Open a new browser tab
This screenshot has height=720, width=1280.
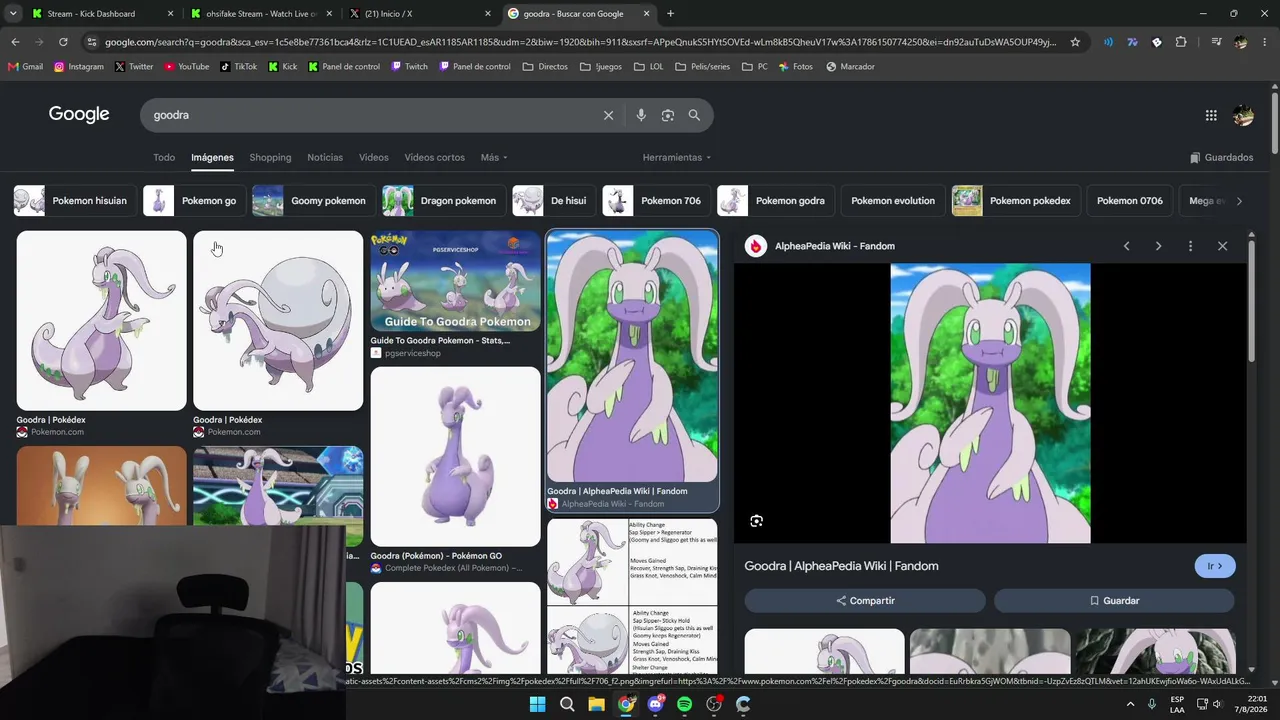coord(670,14)
